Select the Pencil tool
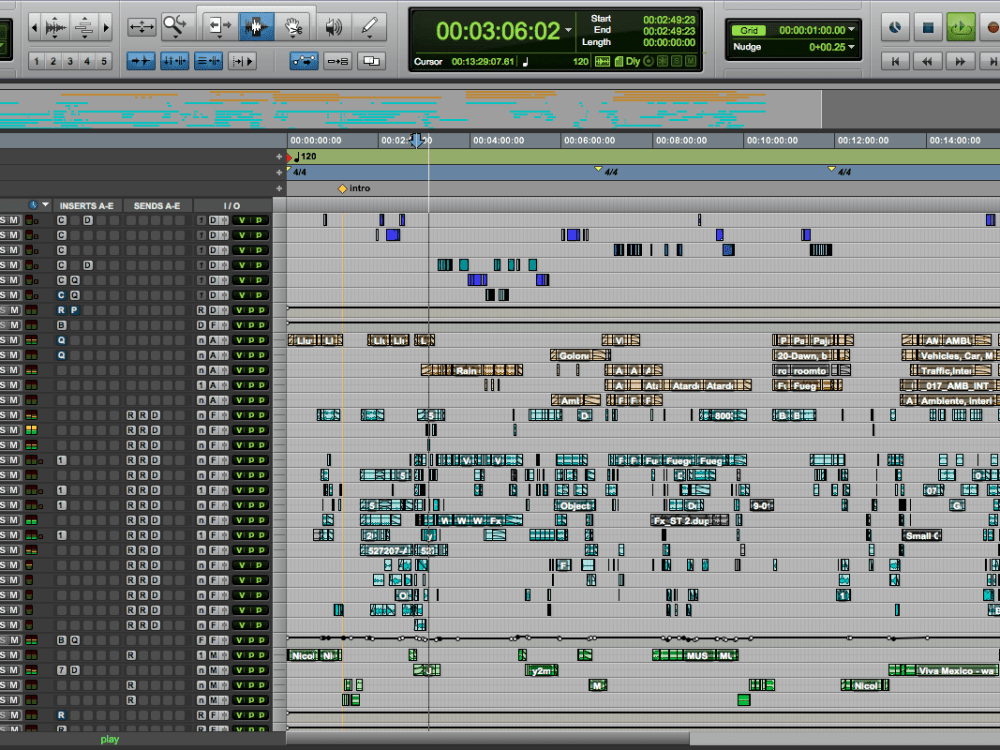 [369, 27]
